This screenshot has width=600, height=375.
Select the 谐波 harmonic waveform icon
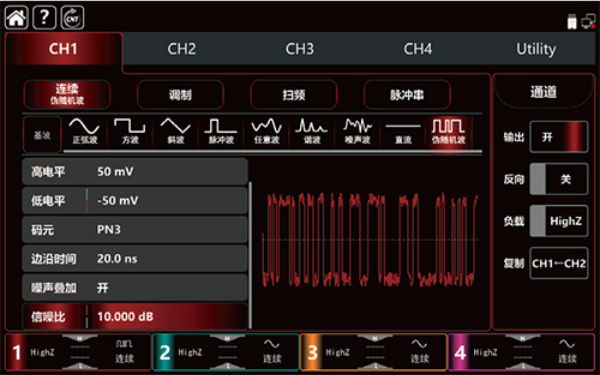[312, 132]
